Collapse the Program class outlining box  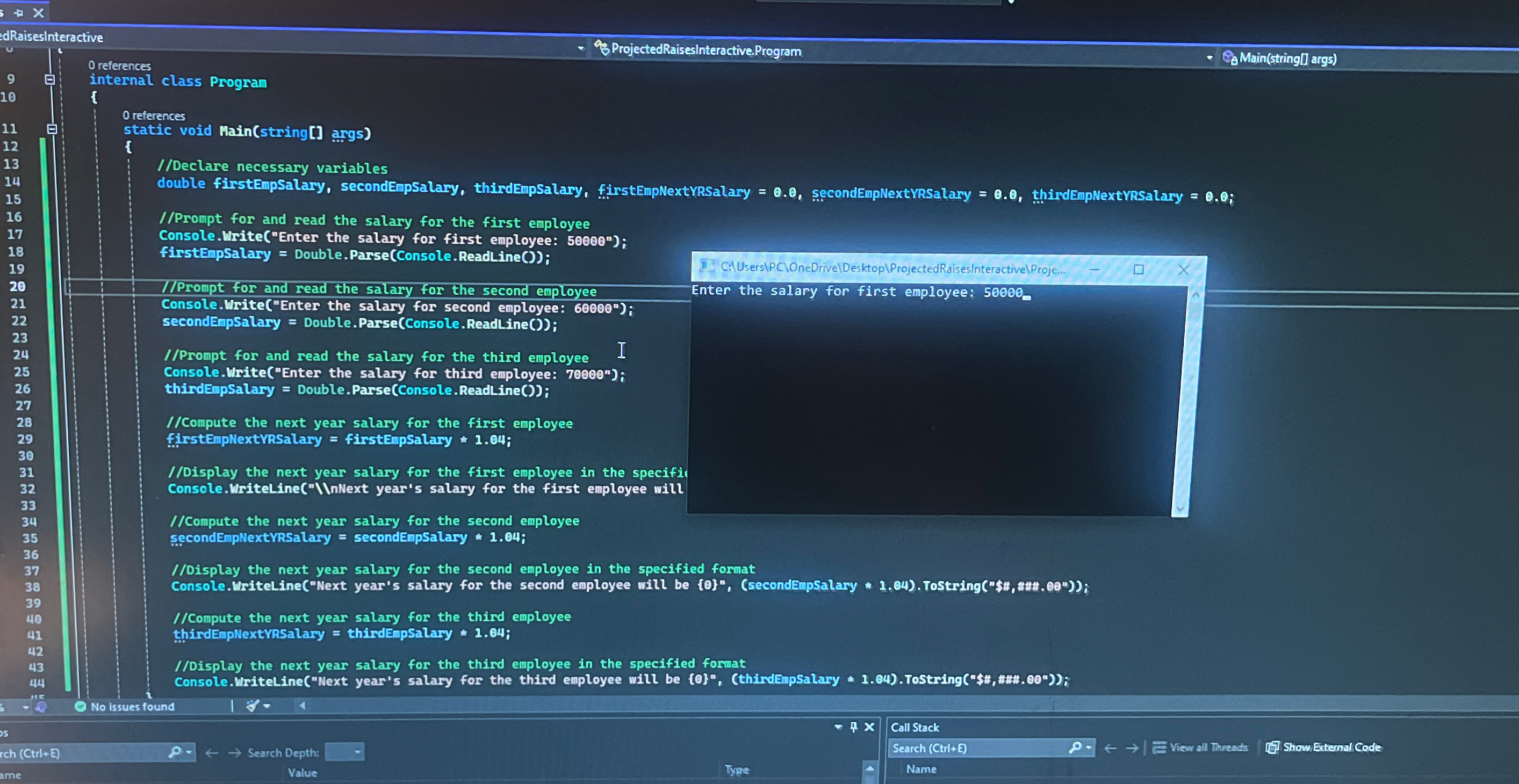click(x=50, y=79)
